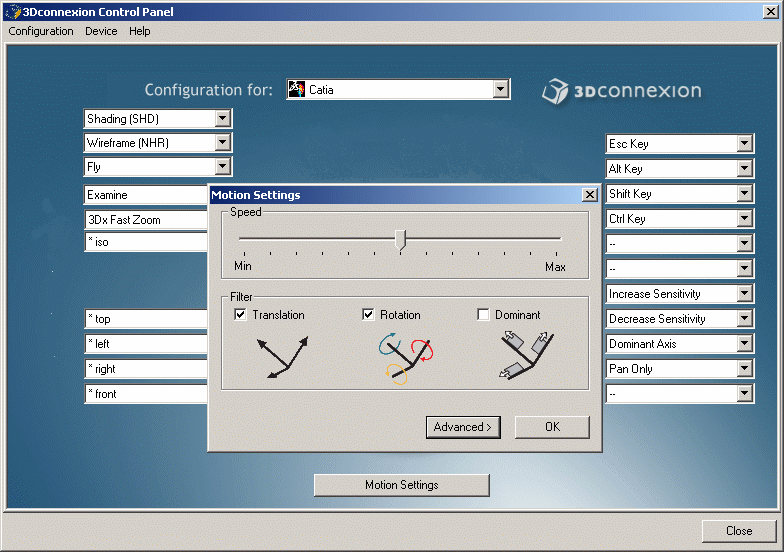
Task: Open the Configuration menu
Action: [41, 31]
